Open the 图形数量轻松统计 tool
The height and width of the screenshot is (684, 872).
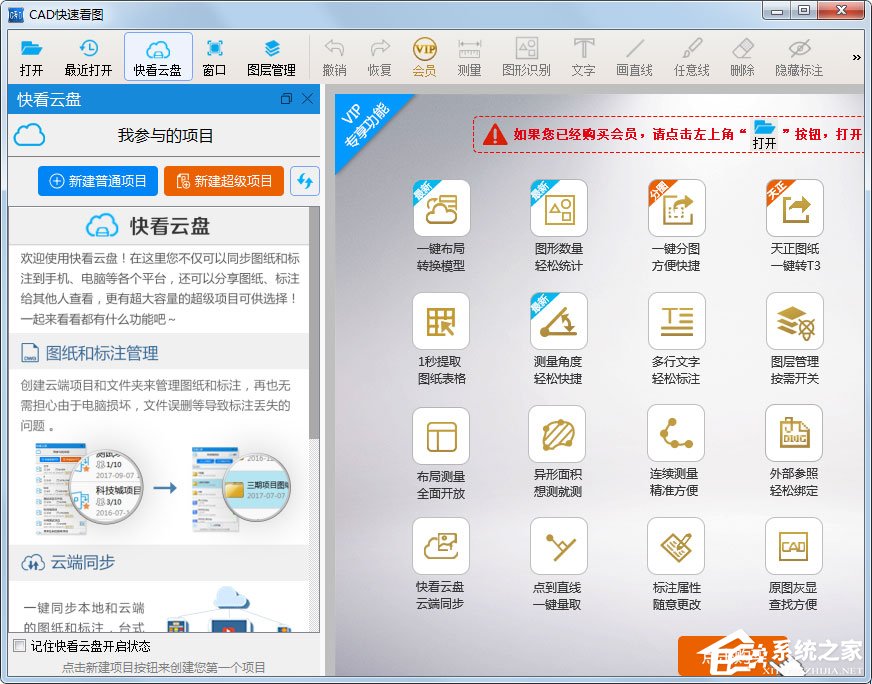coord(558,207)
